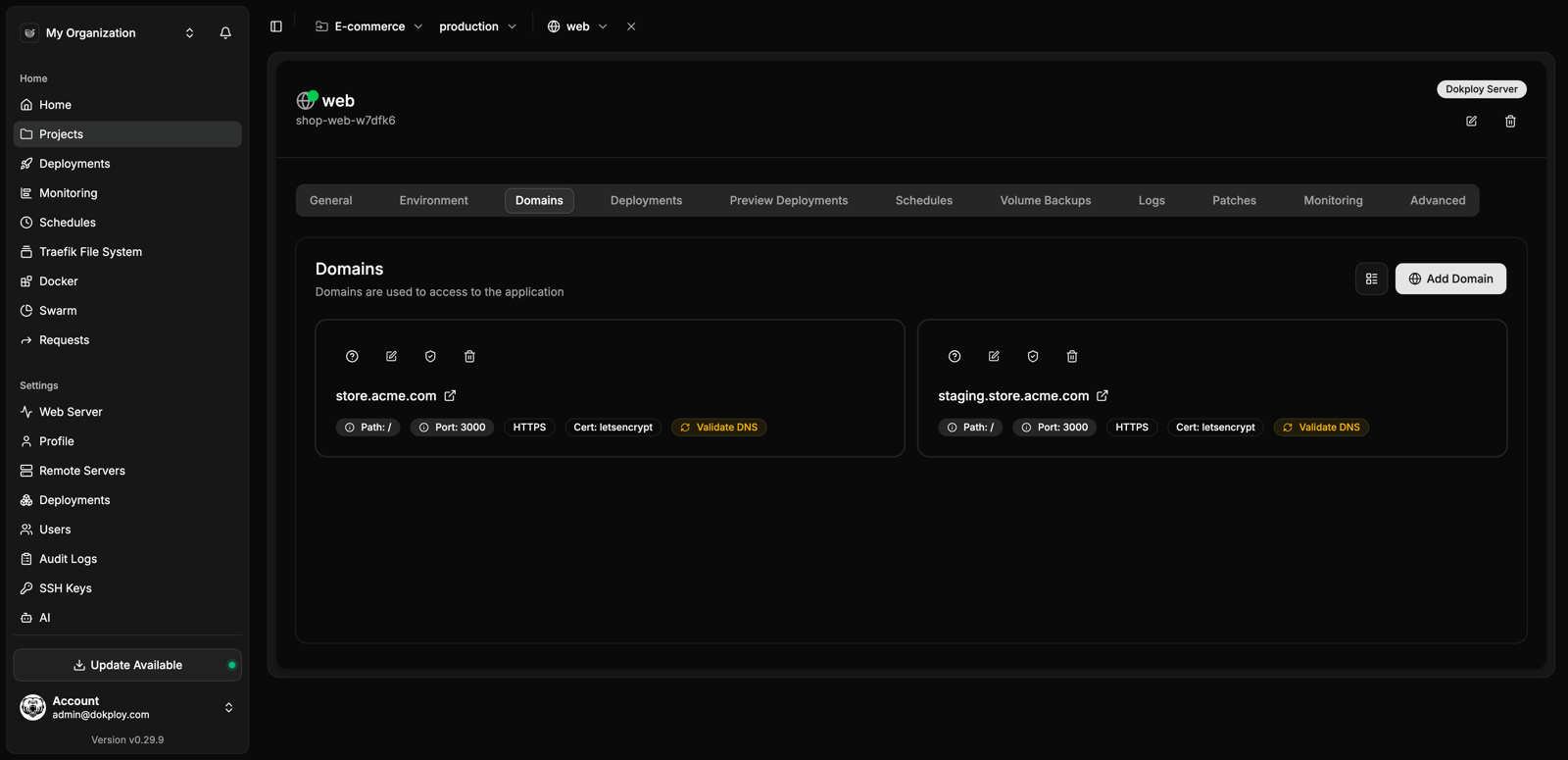Delete the web application trash icon

click(1510, 121)
